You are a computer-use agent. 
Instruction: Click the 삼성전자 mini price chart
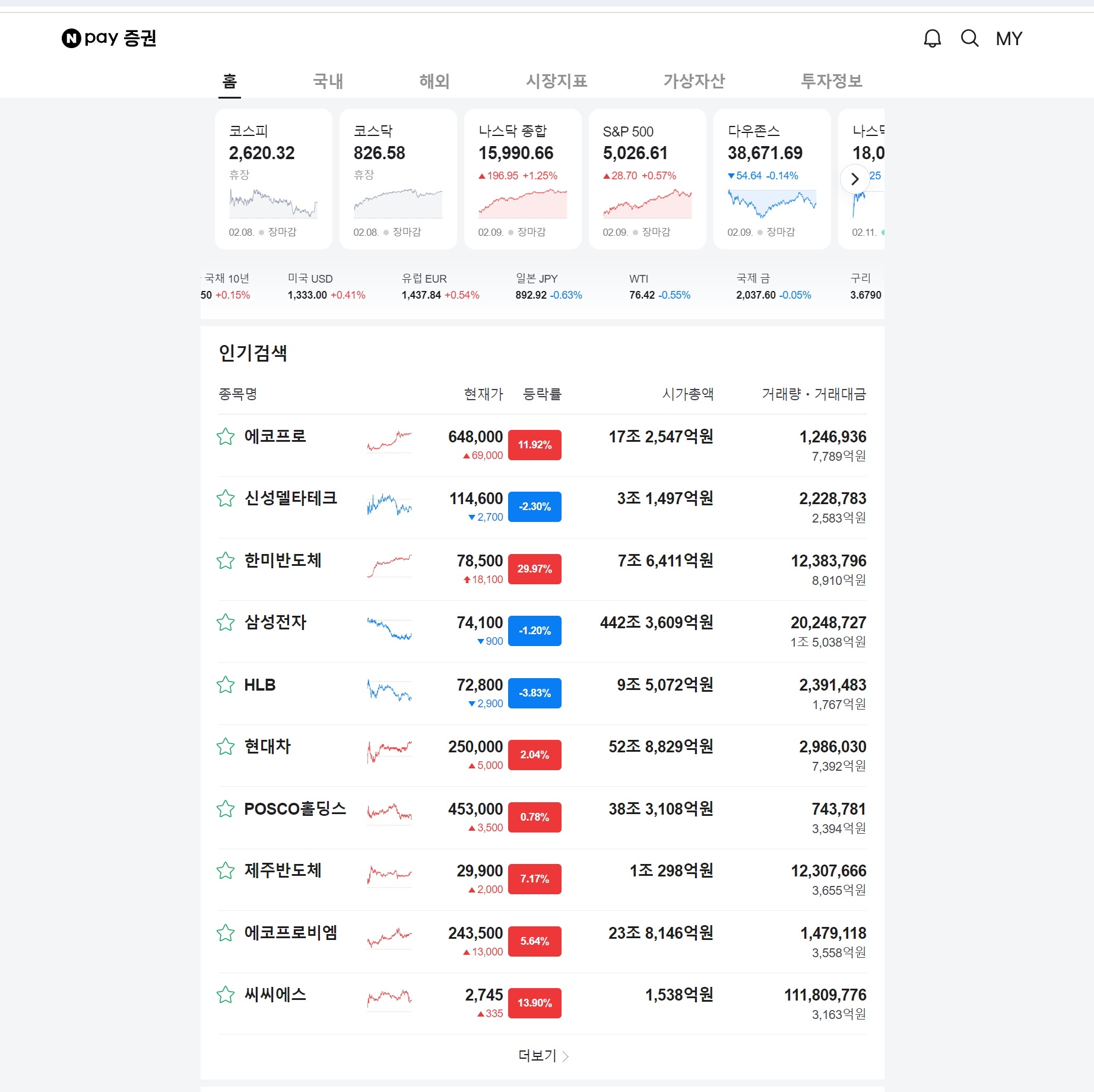389,628
